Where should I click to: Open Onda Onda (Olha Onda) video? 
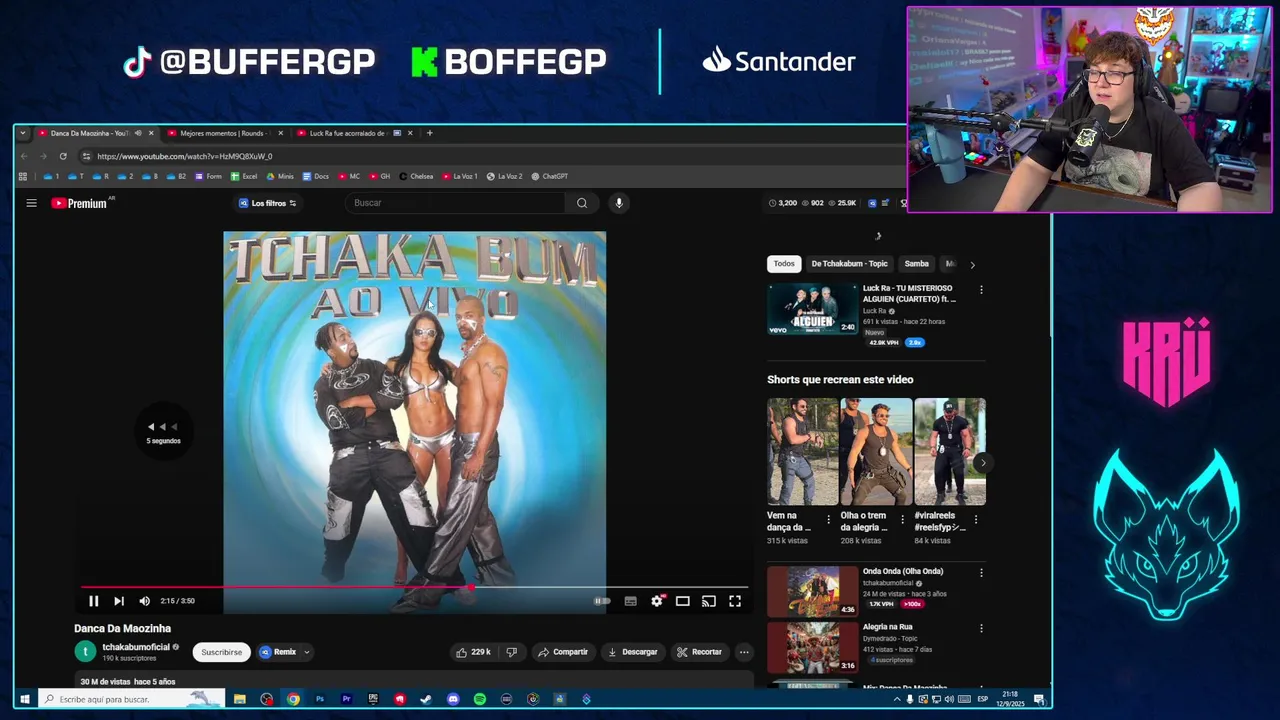[x=813, y=592]
